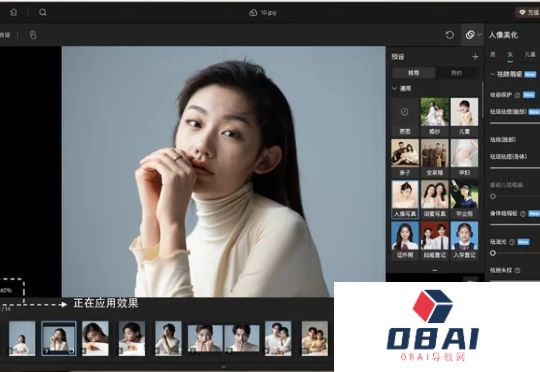
Task: Apply the 入学登记 school enrollment preset
Action: pos(464,240)
